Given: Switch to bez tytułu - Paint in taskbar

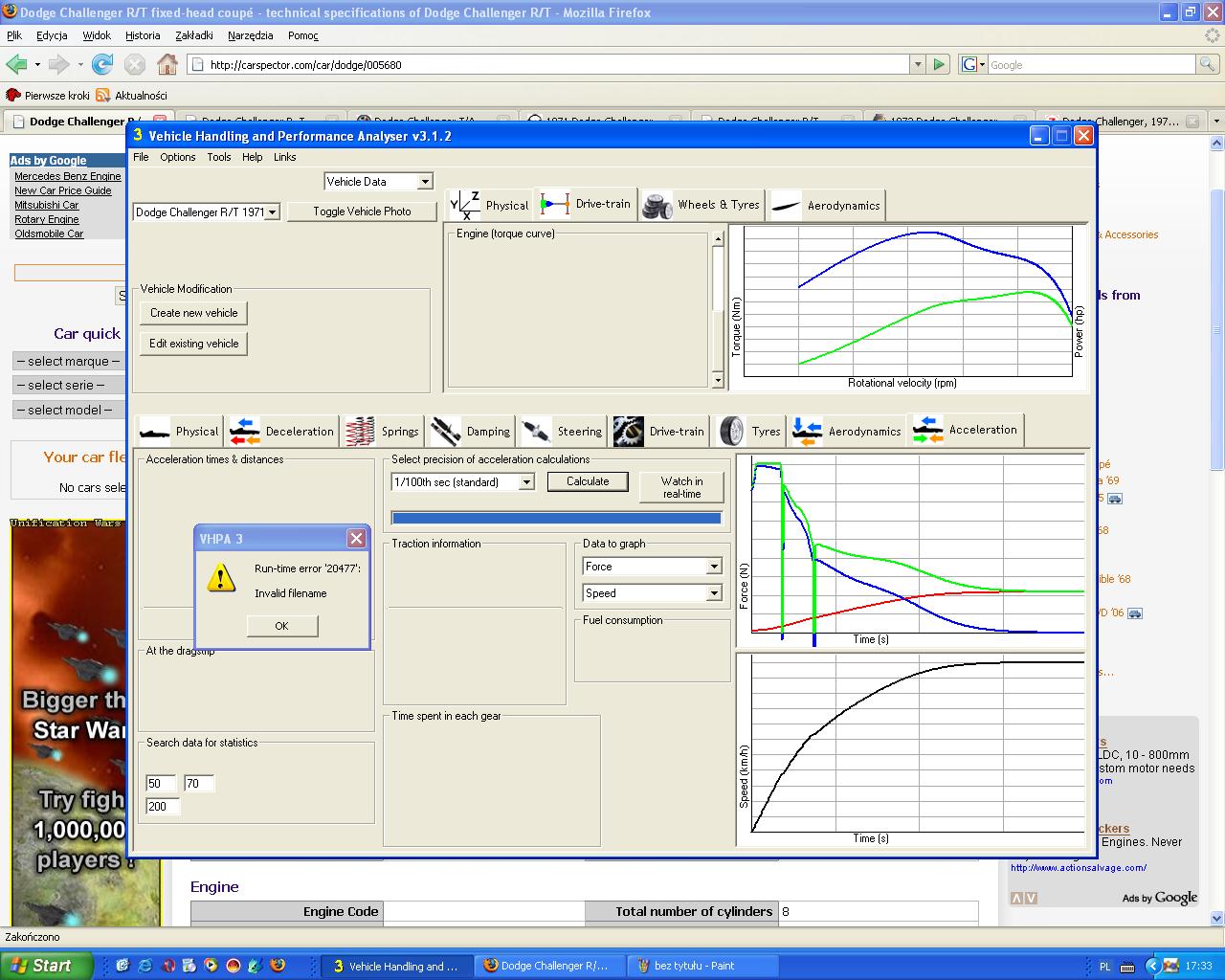Looking at the screenshot, I should tap(703, 966).
